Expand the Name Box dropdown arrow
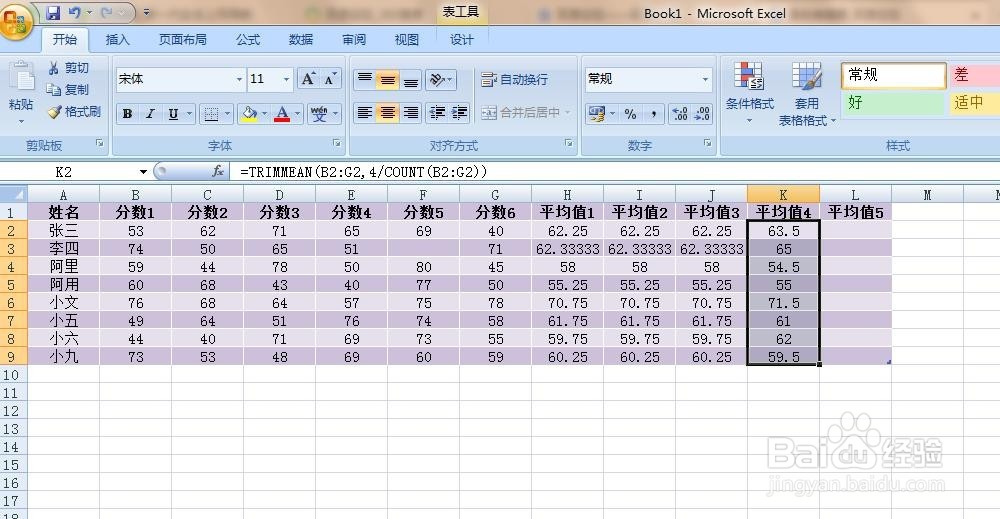This screenshot has height=519, width=1000. 143,172
